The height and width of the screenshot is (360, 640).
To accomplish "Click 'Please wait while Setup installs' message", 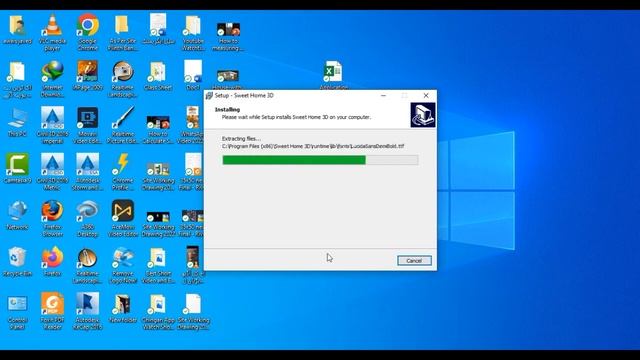I will pos(296,117).
